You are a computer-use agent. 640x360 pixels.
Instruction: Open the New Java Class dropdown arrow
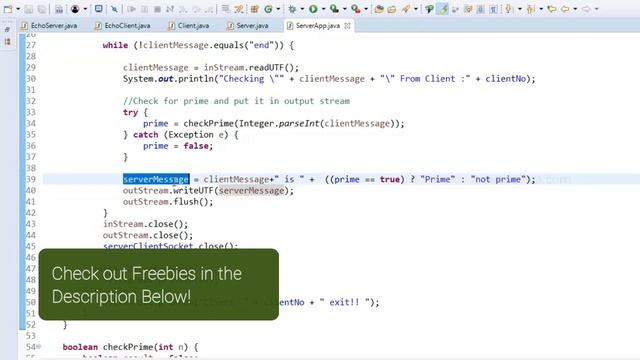click(x=278, y=9)
